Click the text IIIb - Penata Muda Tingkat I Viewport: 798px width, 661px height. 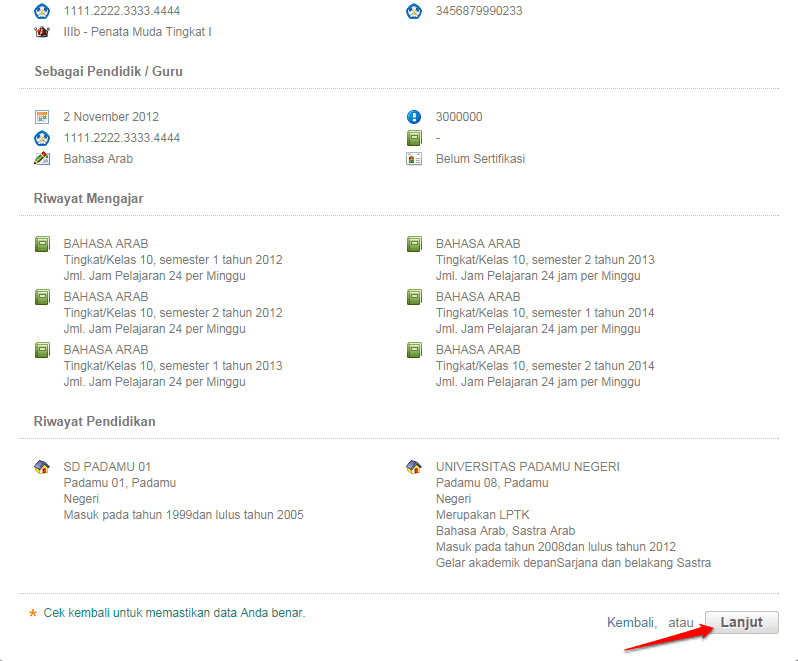pos(137,32)
